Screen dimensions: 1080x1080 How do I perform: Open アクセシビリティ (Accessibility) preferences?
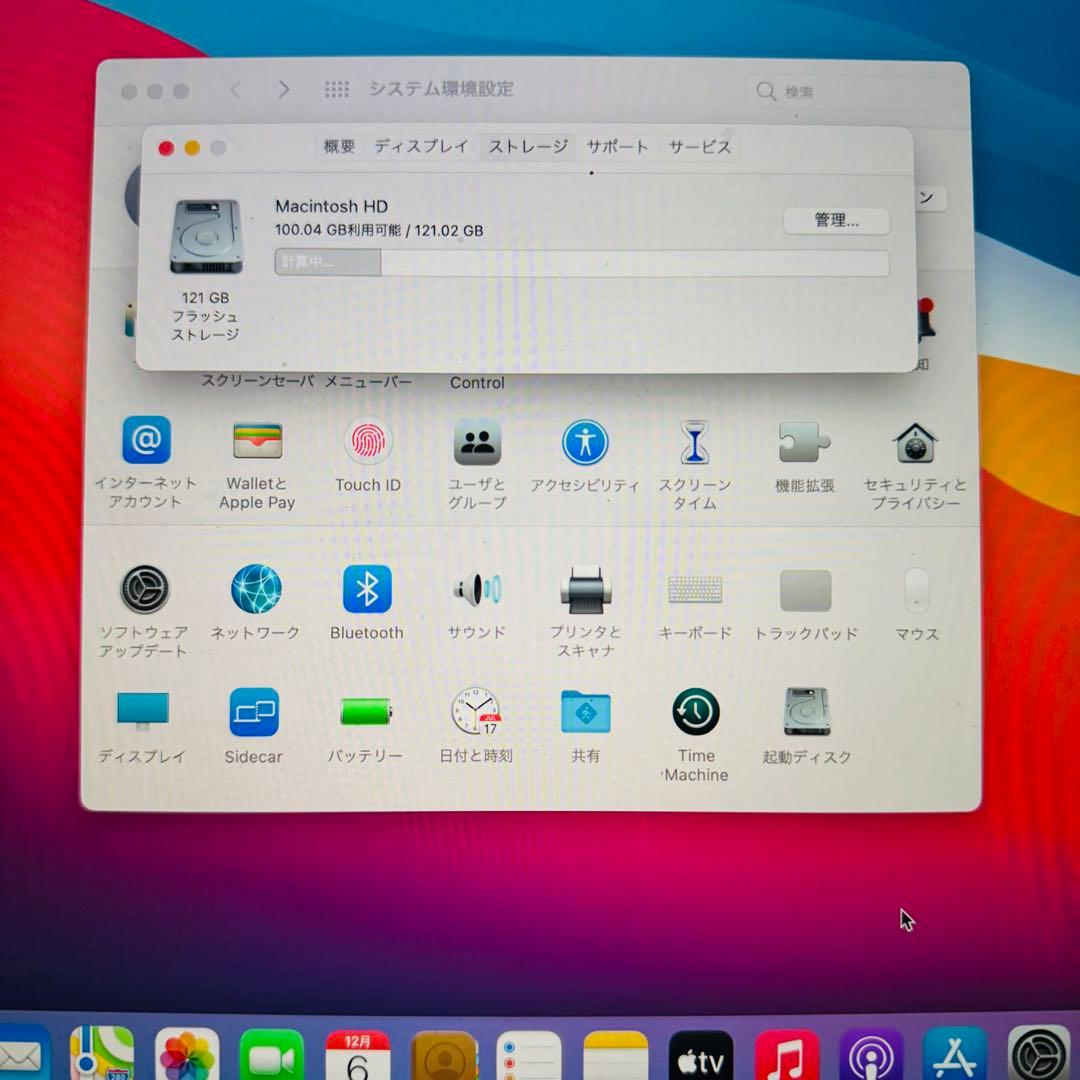(586, 442)
